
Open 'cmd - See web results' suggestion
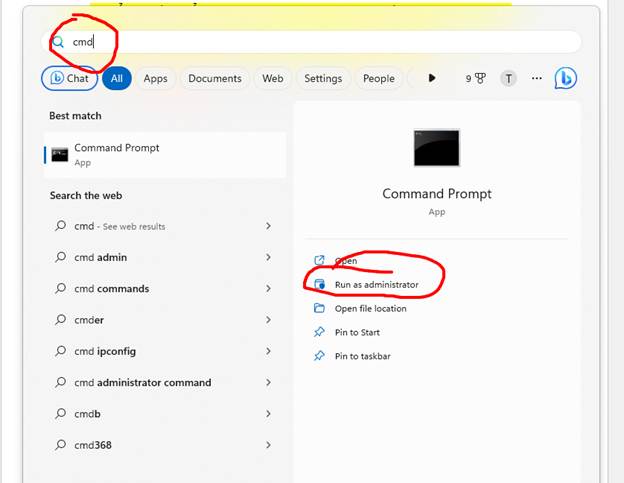point(165,226)
